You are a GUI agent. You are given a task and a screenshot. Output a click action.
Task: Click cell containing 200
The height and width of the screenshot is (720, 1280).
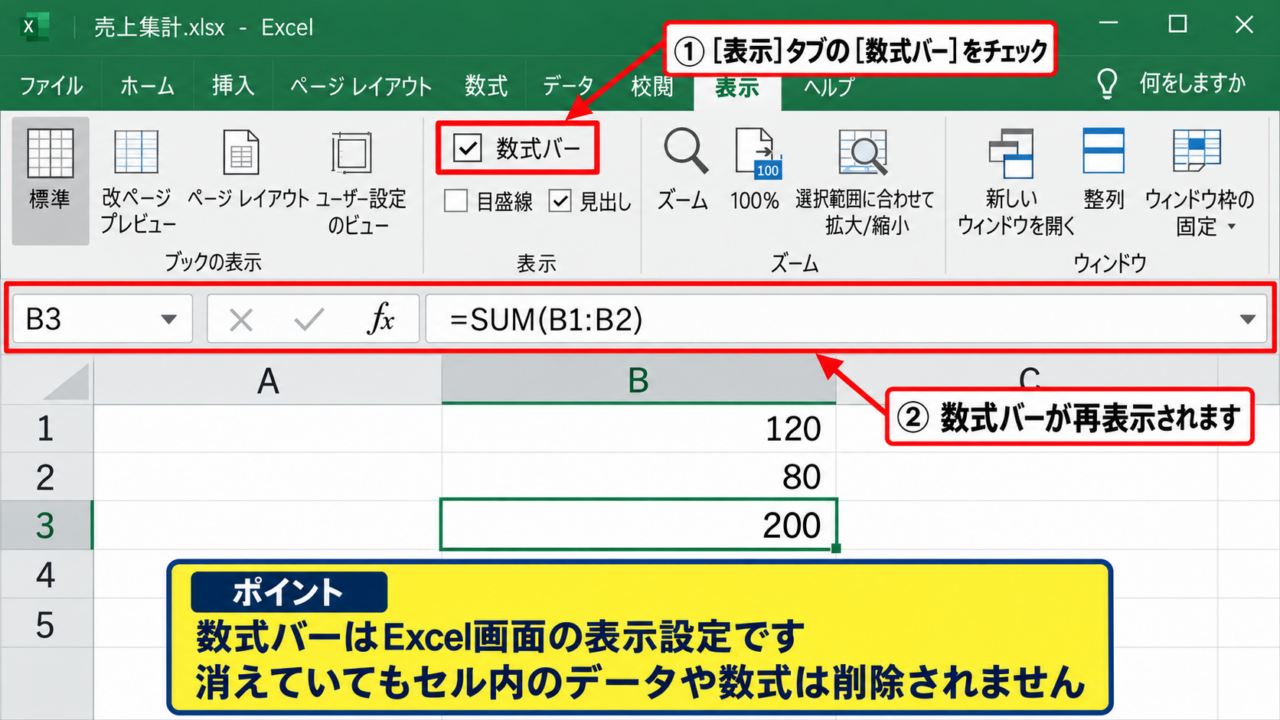pos(638,526)
